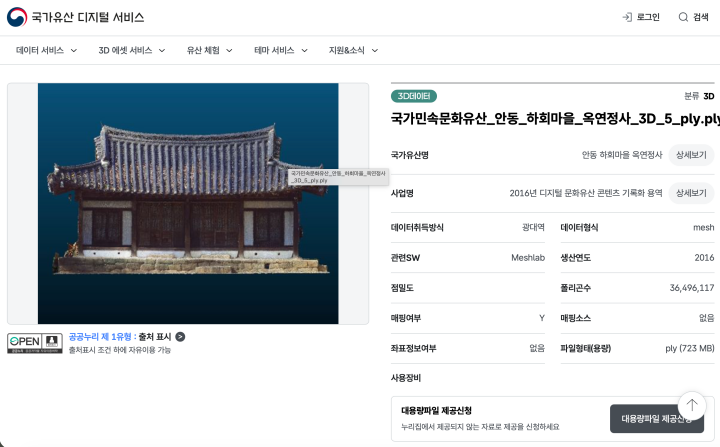
Task: Open the 데이터 서비스 menu
Action: point(40,50)
